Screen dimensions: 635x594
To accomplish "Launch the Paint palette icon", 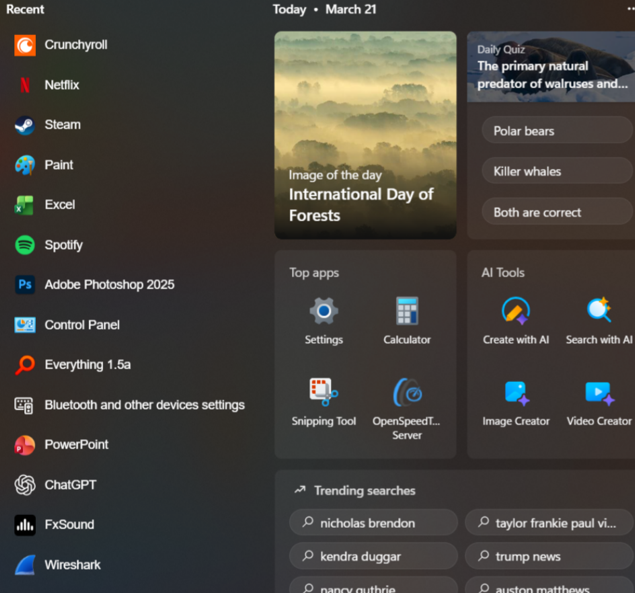I will point(25,165).
